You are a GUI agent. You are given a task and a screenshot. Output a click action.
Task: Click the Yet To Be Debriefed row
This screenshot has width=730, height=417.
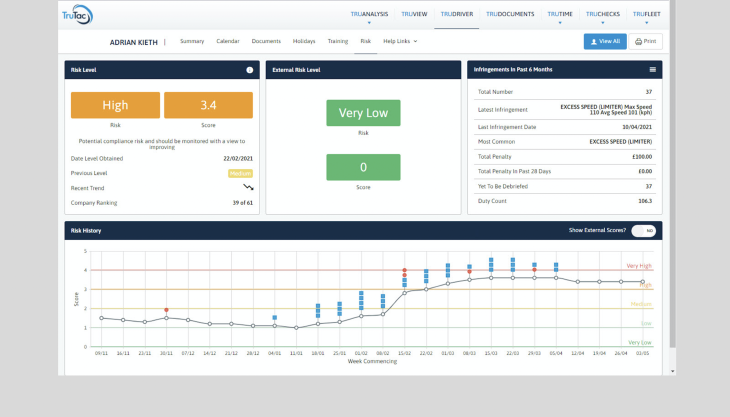coord(565,186)
